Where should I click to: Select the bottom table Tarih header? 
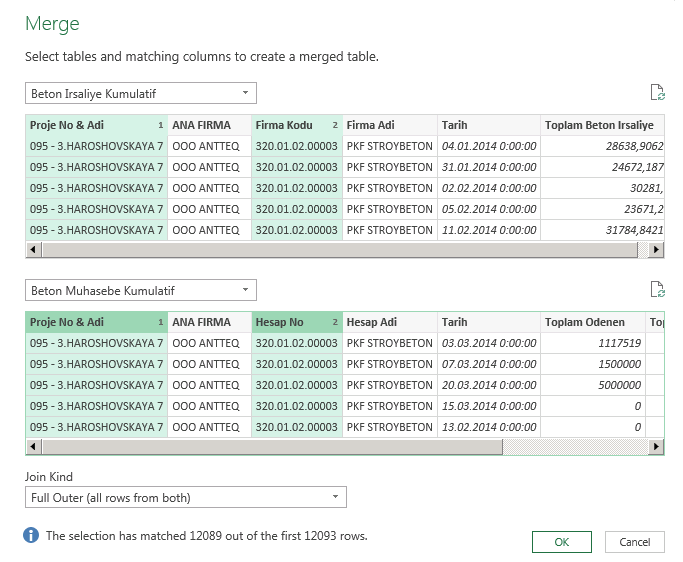[x=489, y=322]
